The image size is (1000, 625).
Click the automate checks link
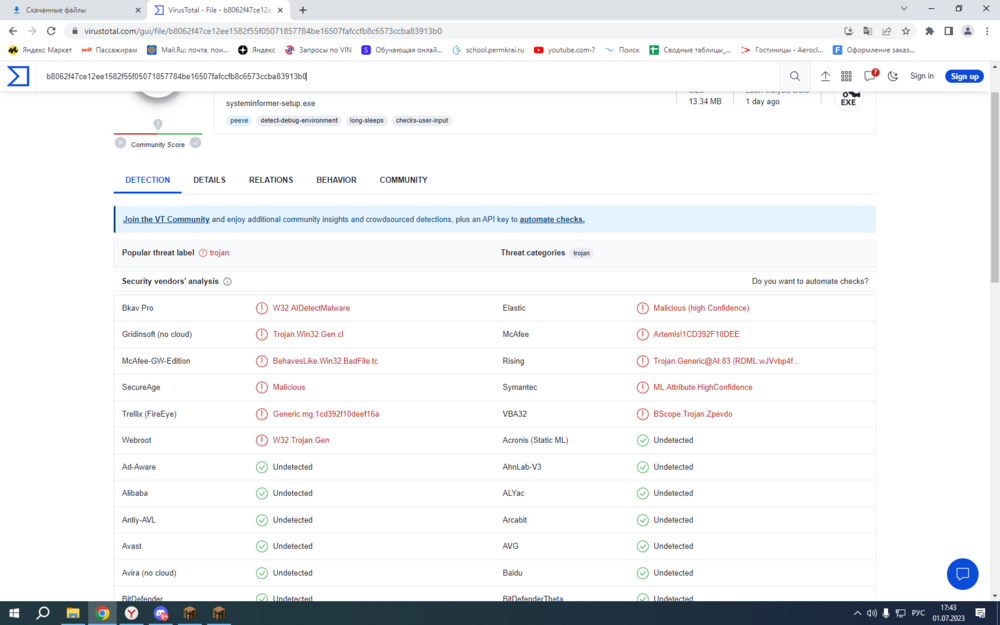click(x=552, y=219)
